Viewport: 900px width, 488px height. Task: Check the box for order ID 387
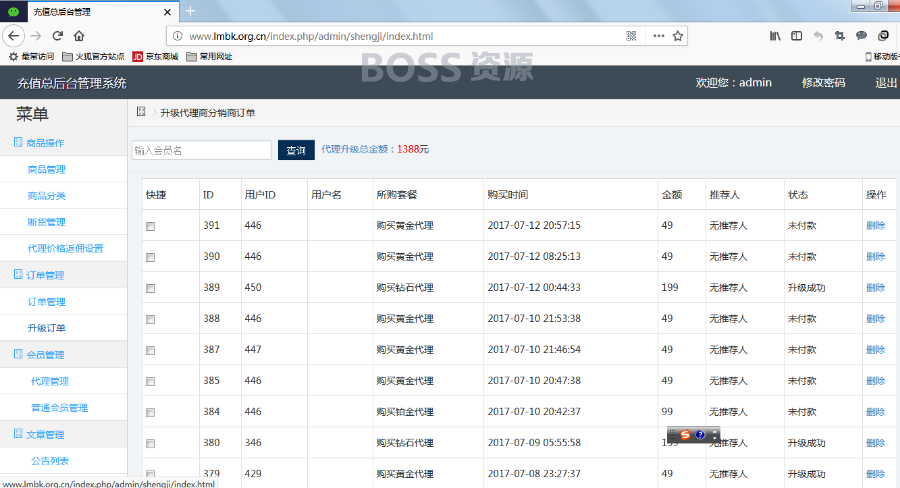pos(150,350)
